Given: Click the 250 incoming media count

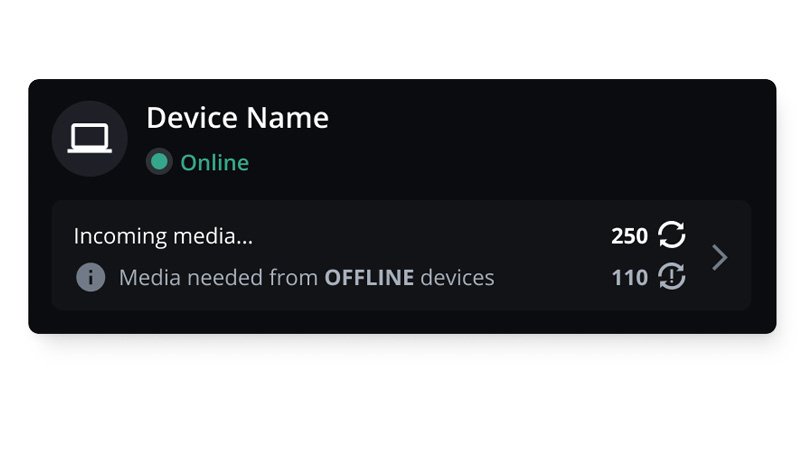Looking at the screenshot, I should [x=630, y=236].
